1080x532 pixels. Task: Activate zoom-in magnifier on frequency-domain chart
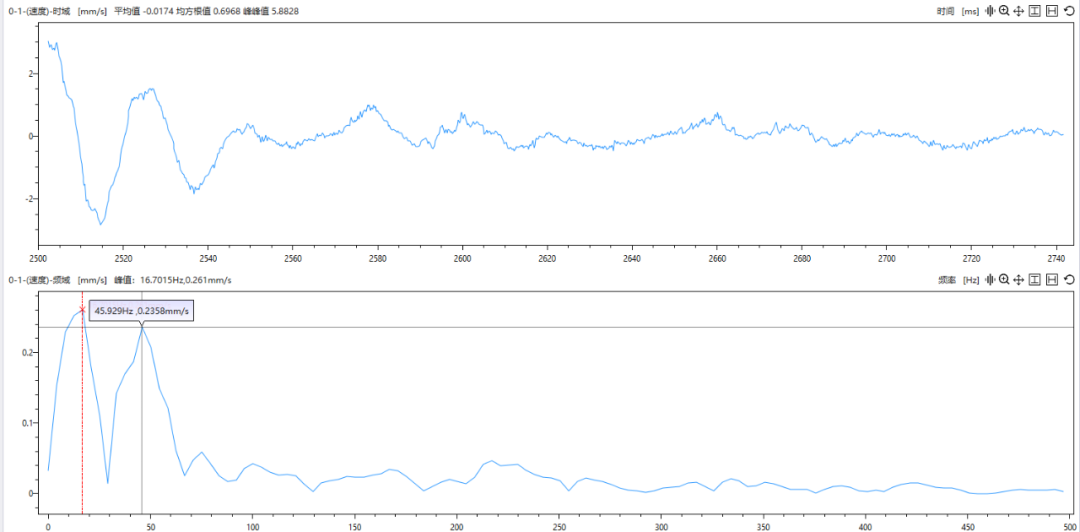coord(1004,280)
